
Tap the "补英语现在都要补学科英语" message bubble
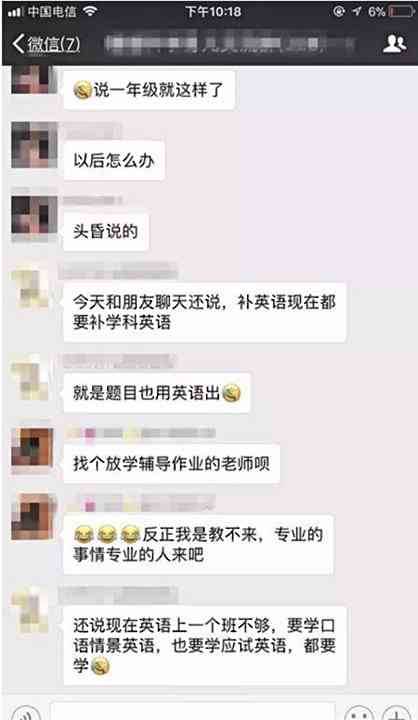click(x=204, y=312)
